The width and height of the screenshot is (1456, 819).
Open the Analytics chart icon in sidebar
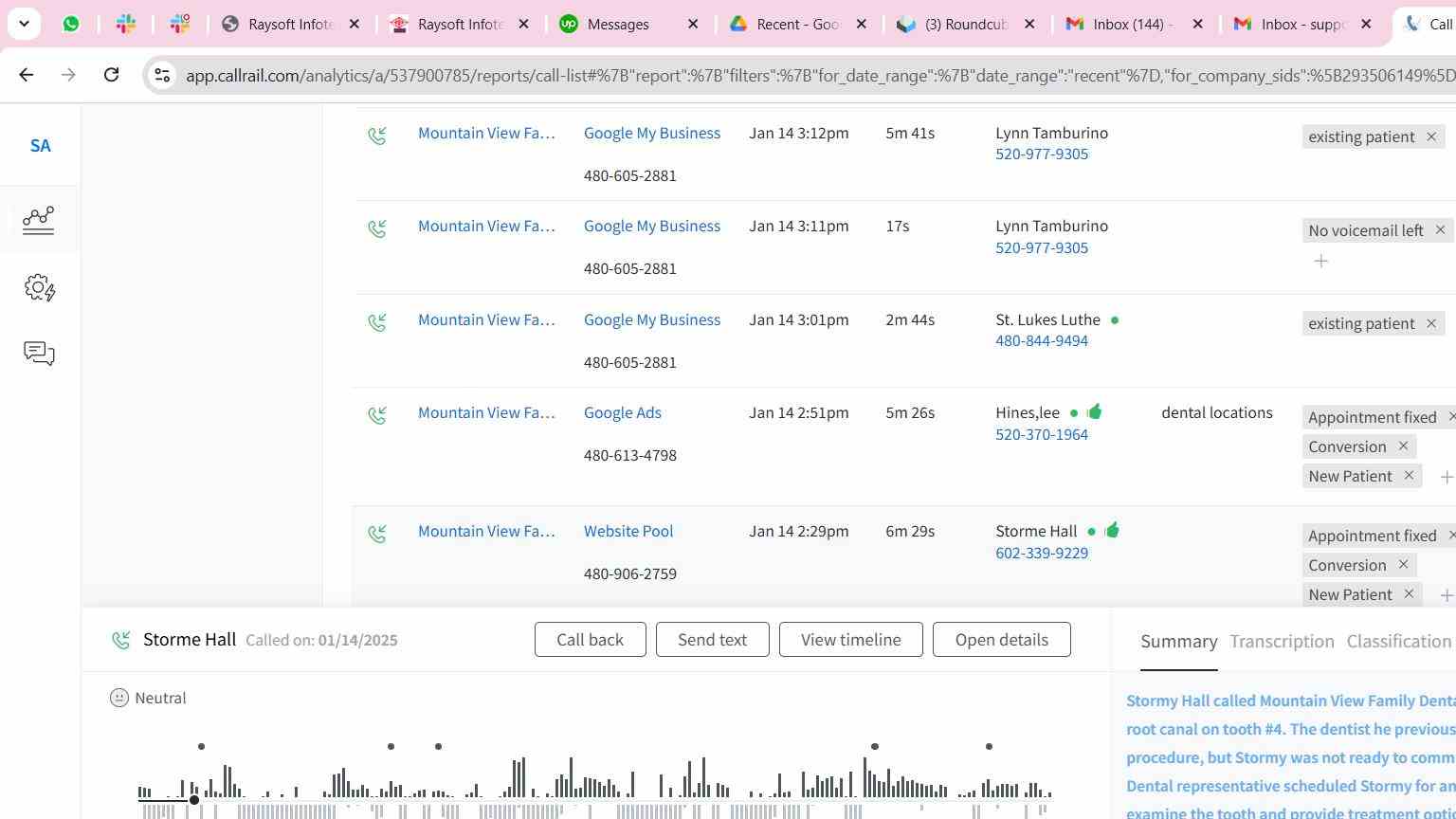click(x=39, y=220)
